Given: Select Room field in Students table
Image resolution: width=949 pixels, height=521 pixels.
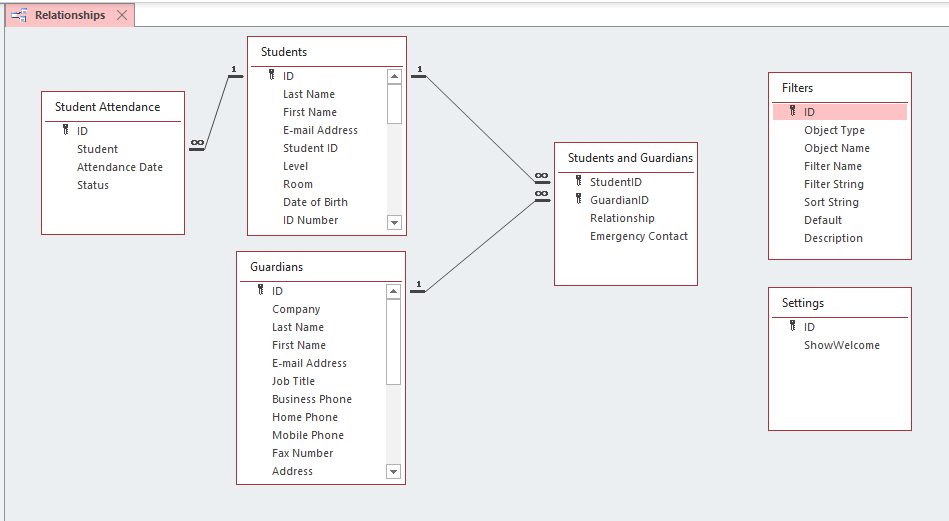Looking at the screenshot, I should pos(298,185).
